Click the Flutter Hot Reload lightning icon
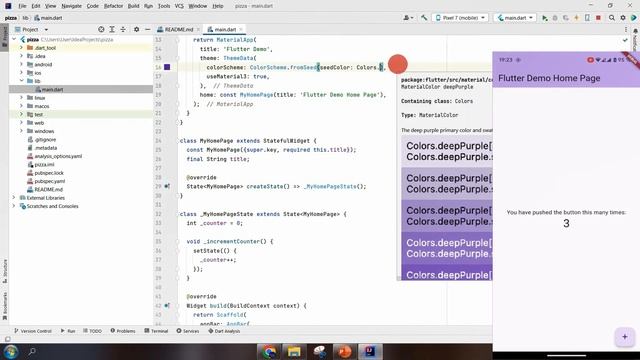 point(576,18)
